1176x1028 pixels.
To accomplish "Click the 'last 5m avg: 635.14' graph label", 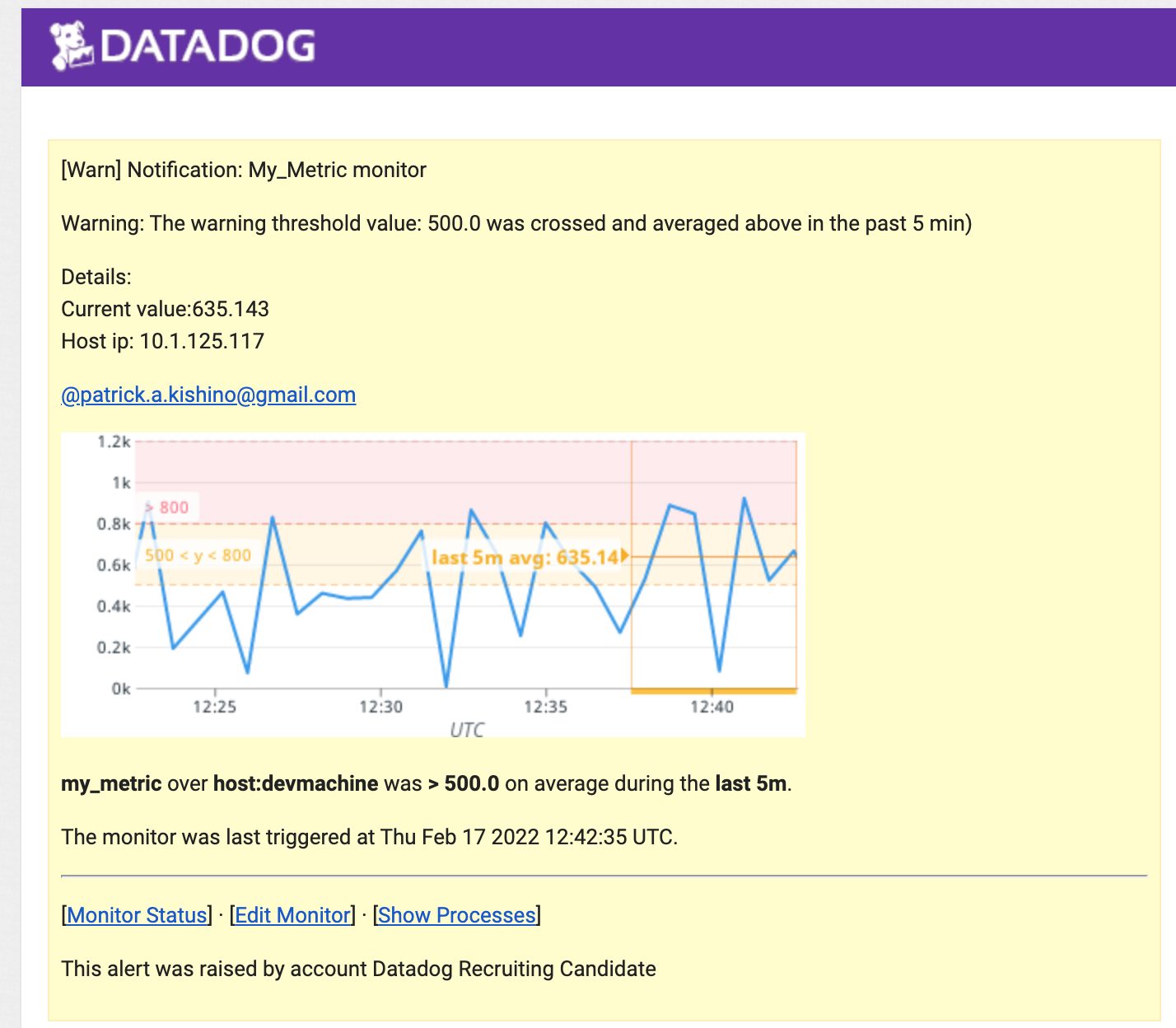I will tap(525, 558).
